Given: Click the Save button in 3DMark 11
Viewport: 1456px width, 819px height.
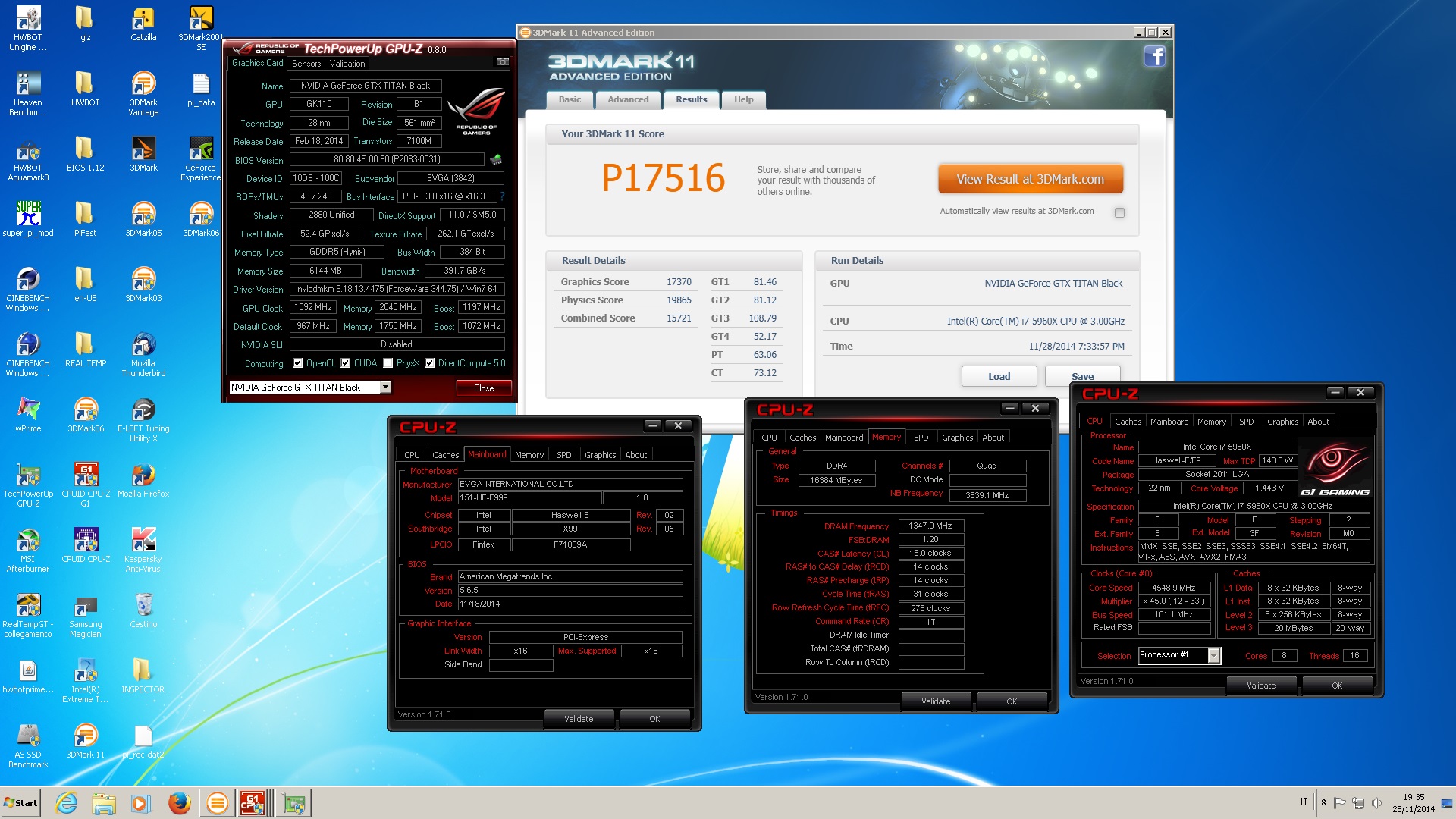Looking at the screenshot, I should pos(1082,376).
